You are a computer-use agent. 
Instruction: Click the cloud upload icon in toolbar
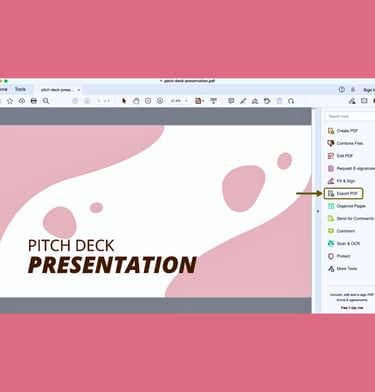(x=22, y=101)
